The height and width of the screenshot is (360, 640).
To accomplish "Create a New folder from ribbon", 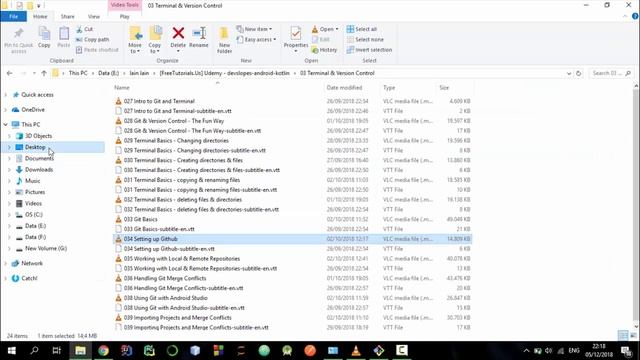I will tap(224, 40).
